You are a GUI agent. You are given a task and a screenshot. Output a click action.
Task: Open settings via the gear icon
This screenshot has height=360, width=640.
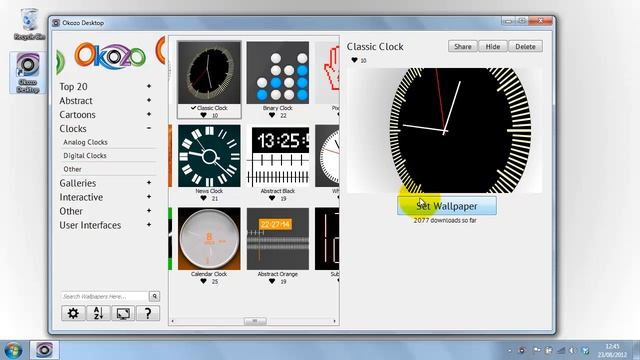(x=73, y=313)
